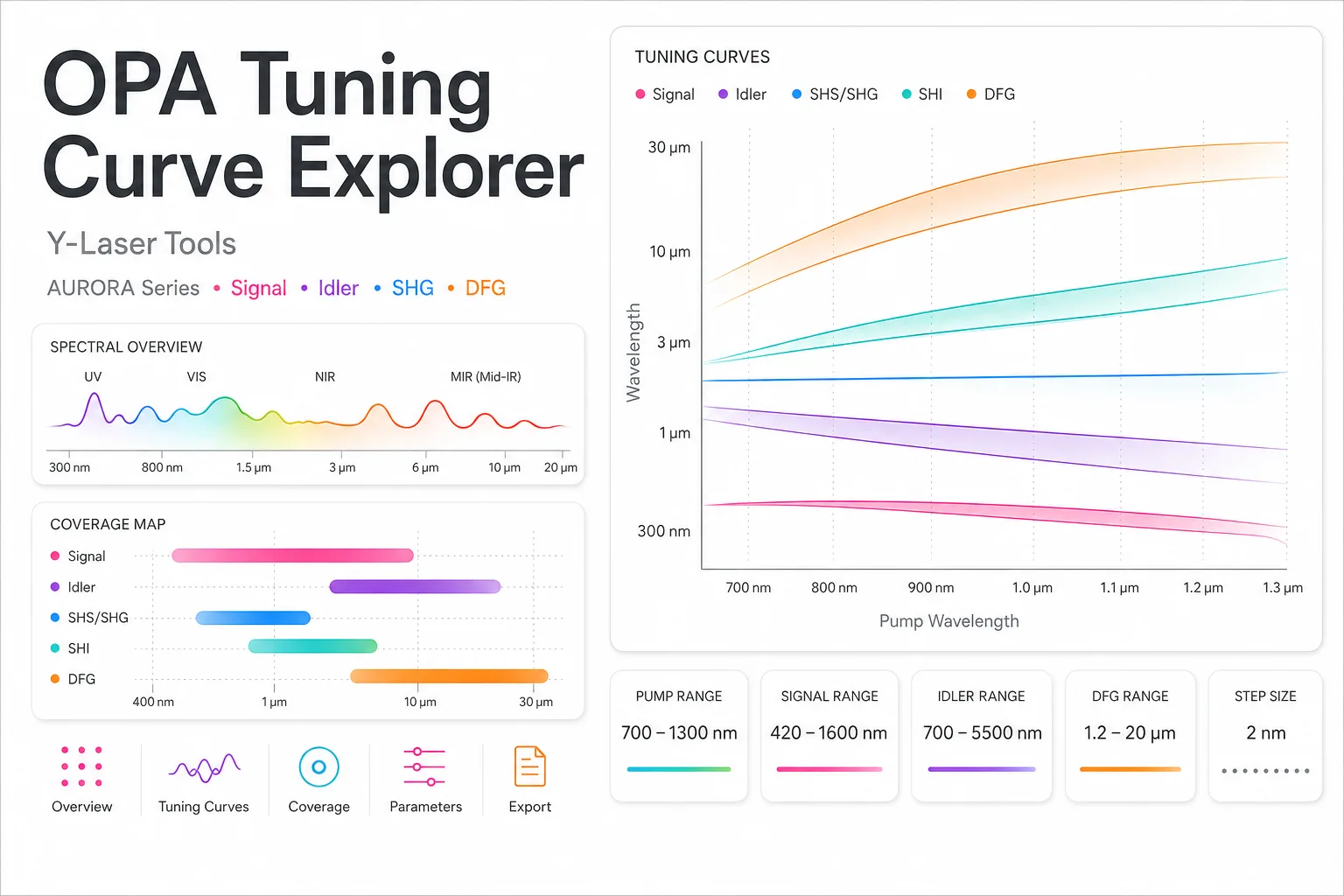Click the Y-Laser Tools subtitle
Screen dimensions: 1344x896
(x=142, y=243)
